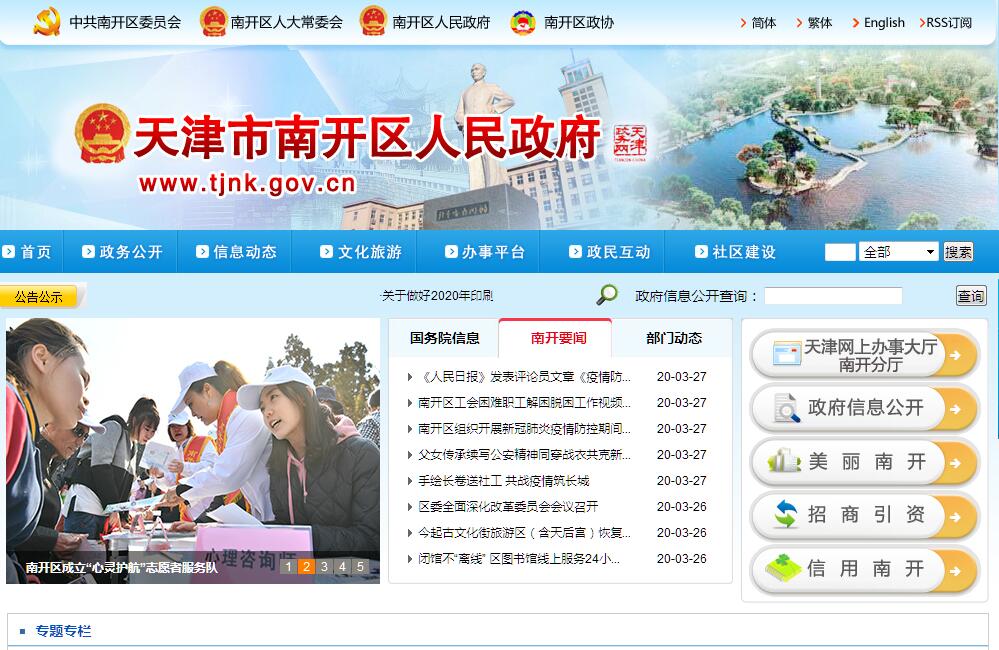Click the national emblem next to 南开区人民政府

pyautogui.click(x=373, y=21)
